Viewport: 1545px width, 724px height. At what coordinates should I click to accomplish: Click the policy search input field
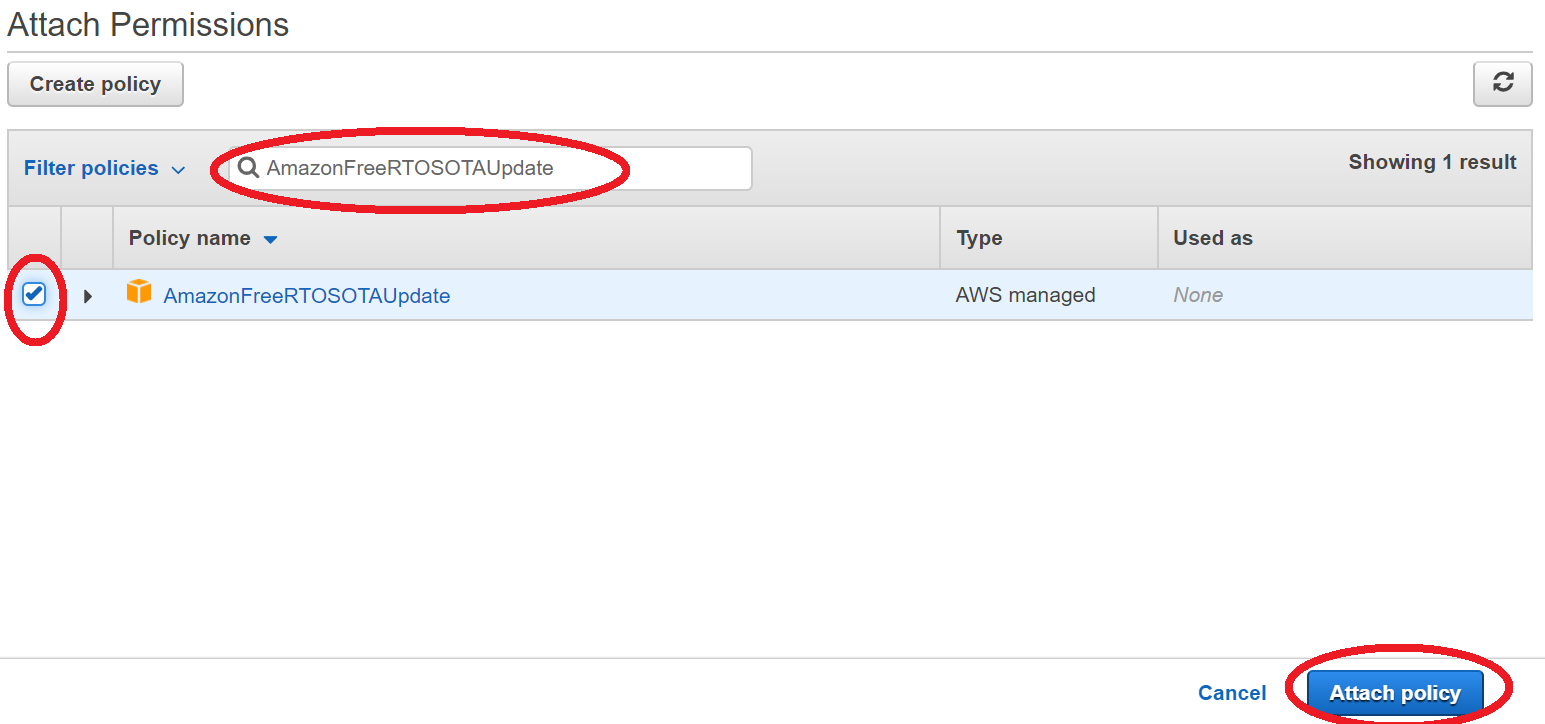(490, 168)
